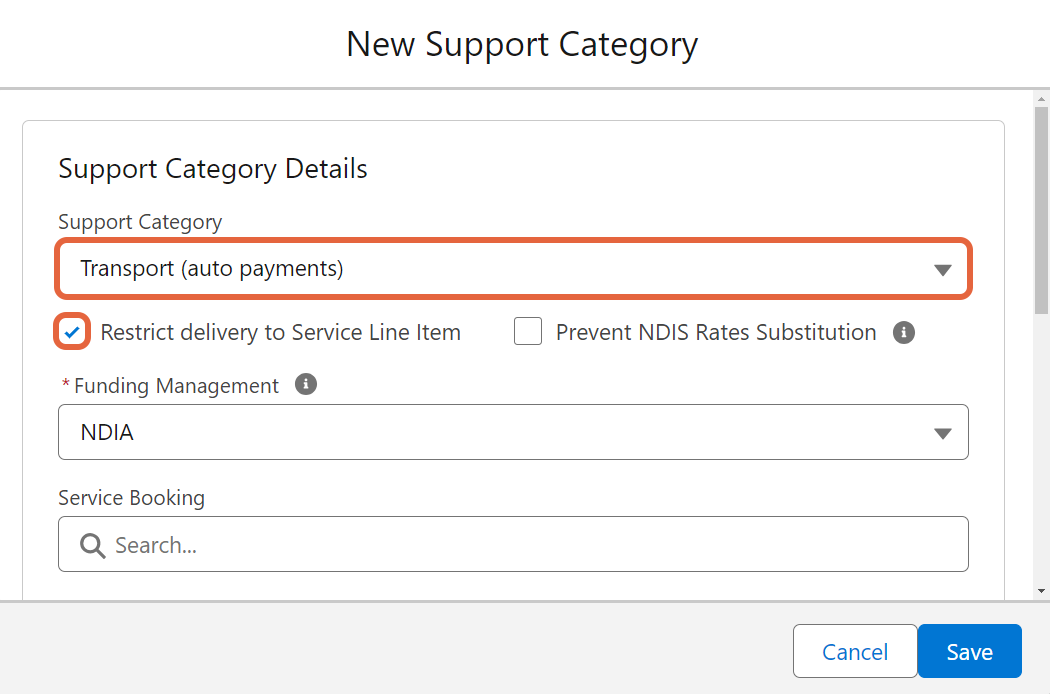Click the Support Category Details heading

click(x=212, y=169)
